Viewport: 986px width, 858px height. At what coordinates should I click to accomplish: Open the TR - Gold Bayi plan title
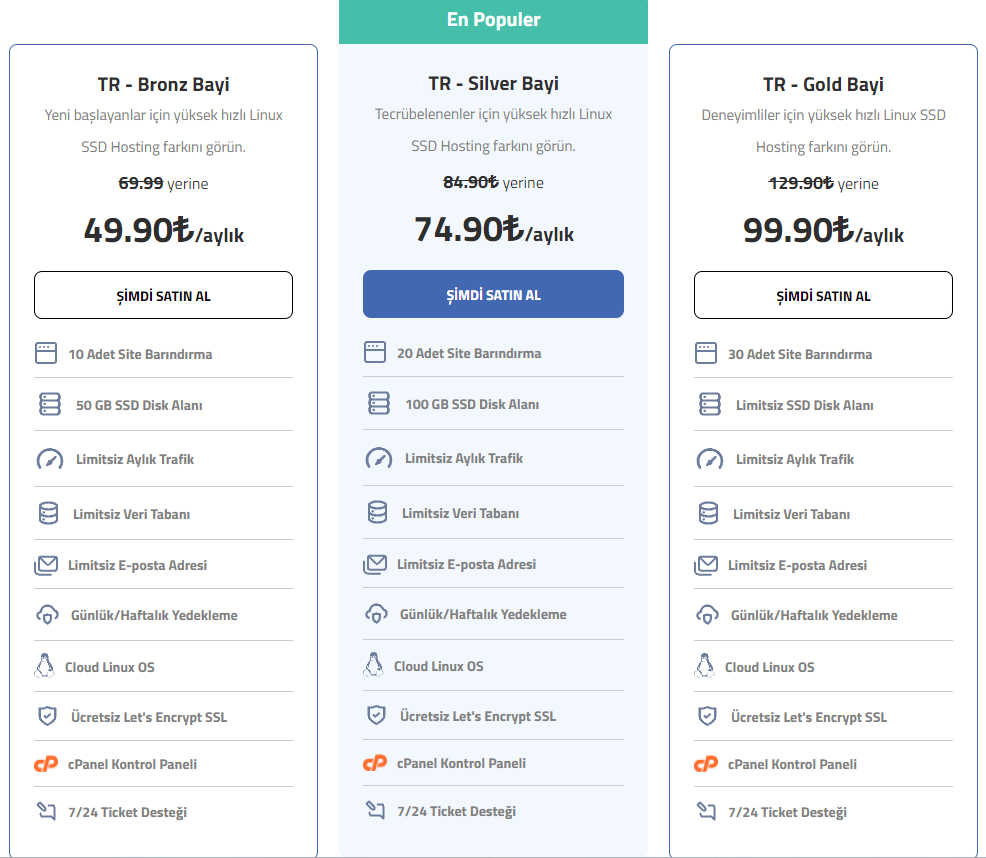[823, 84]
